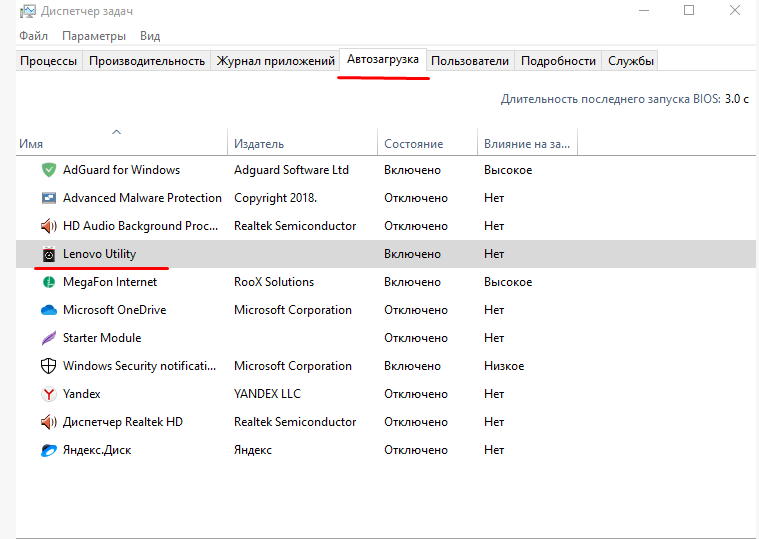
Task: Click the Task Manager title bar icon
Action: pos(28,11)
